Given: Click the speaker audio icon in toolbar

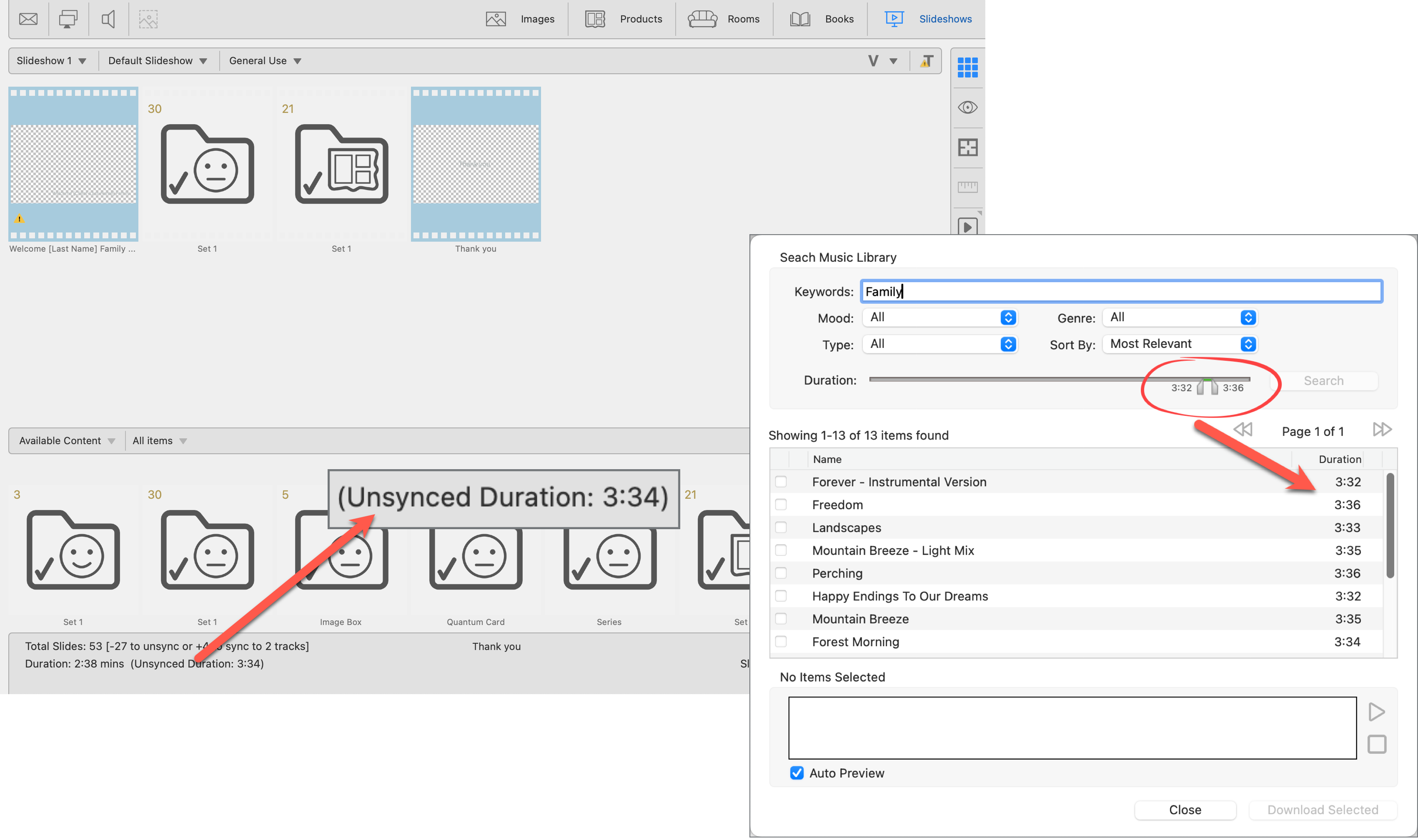Looking at the screenshot, I should click(108, 19).
